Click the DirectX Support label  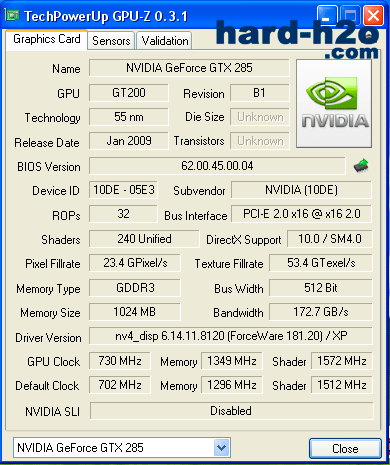244,240
